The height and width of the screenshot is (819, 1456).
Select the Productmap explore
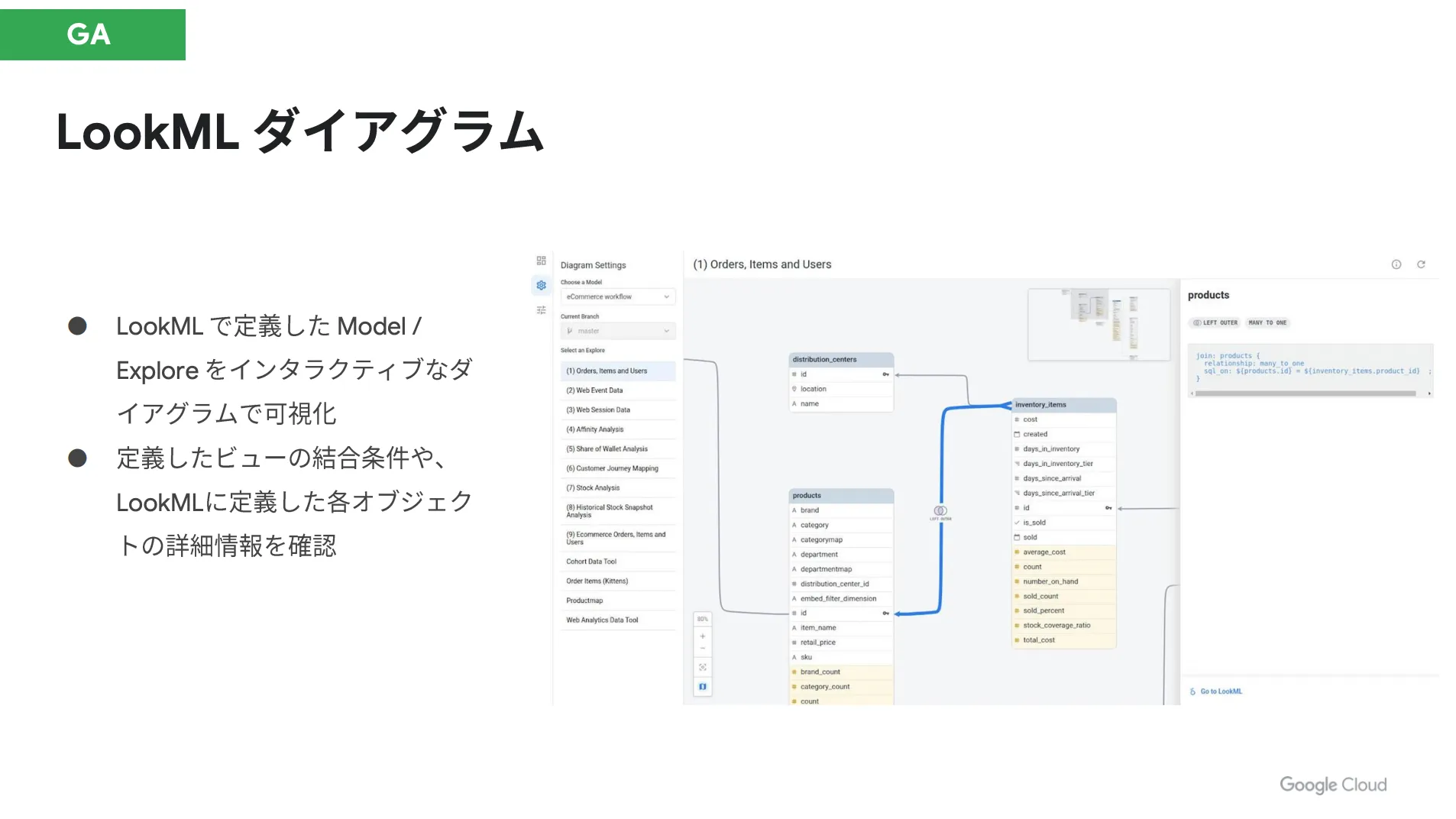[x=617, y=600]
